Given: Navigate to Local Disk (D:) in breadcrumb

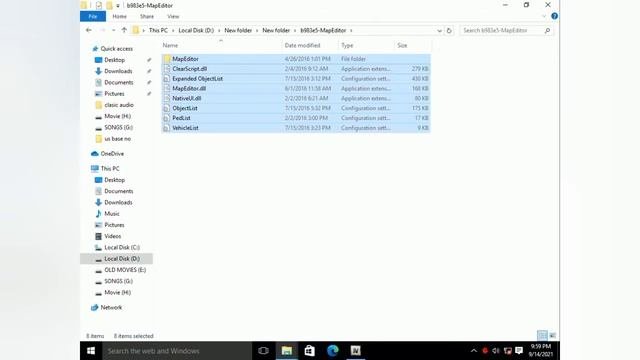Looking at the screenshot, I should pyautogui.click(x=196, y=31).
